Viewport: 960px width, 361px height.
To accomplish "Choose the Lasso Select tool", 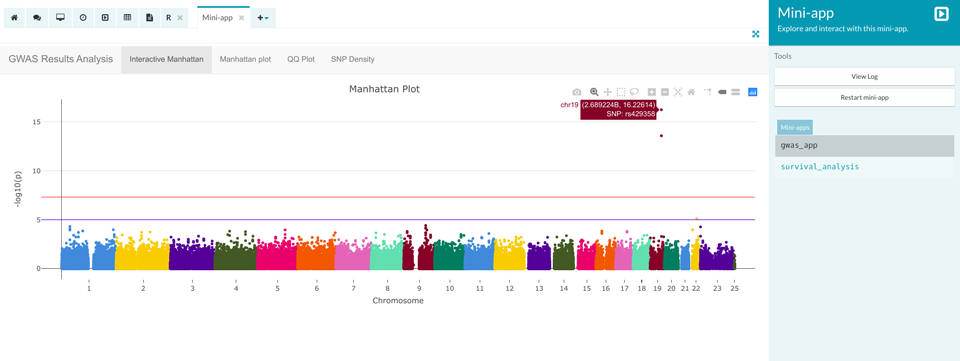I will [x=634, y=92].
